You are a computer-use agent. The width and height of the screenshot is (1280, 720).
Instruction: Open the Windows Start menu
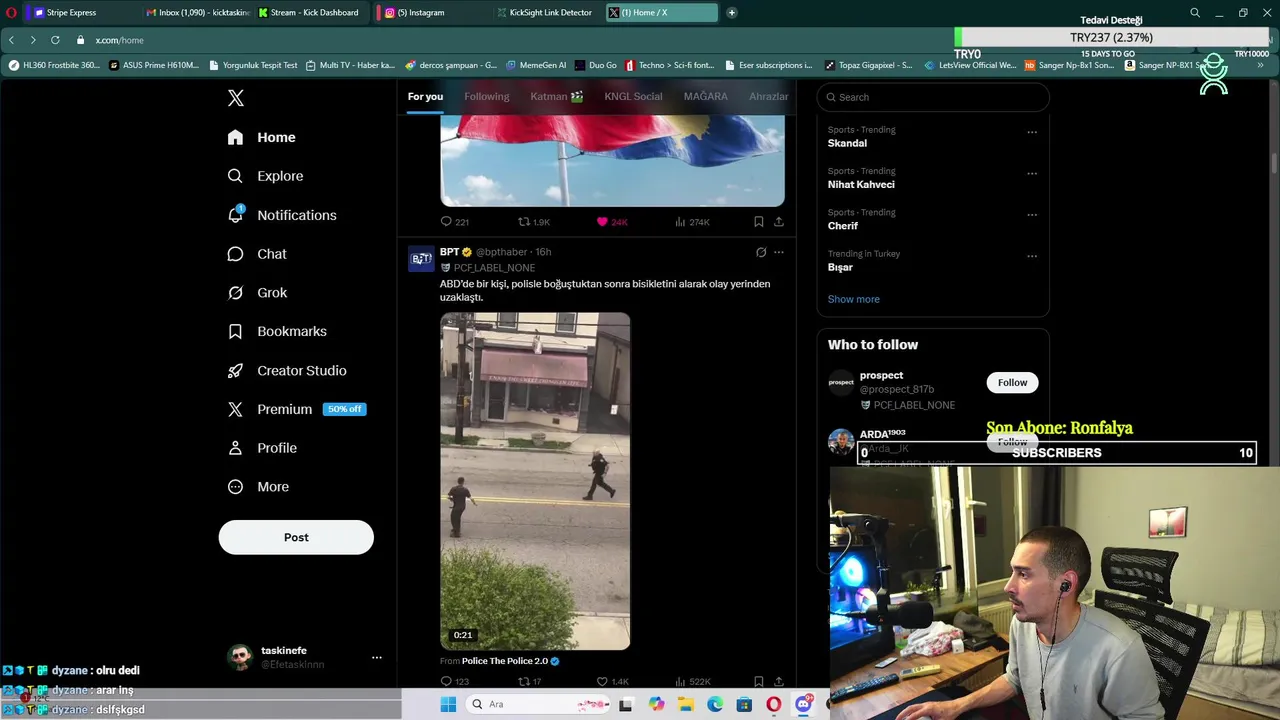pyautogui.click(x=448, y=704)
